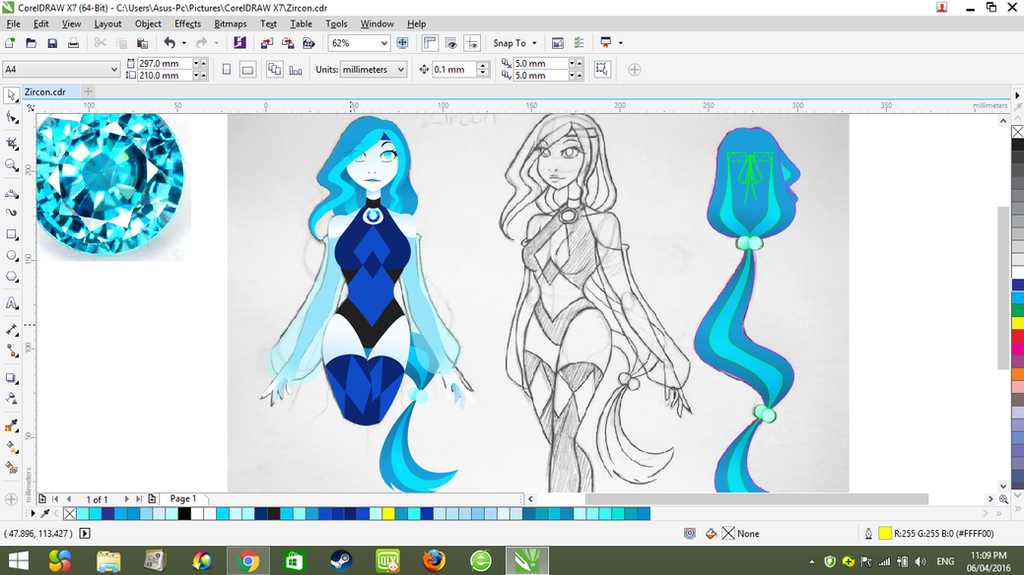Click the Full-screen preview icon
The height and width of the screenshot is (575, 1024).
(x=402, y=43)
